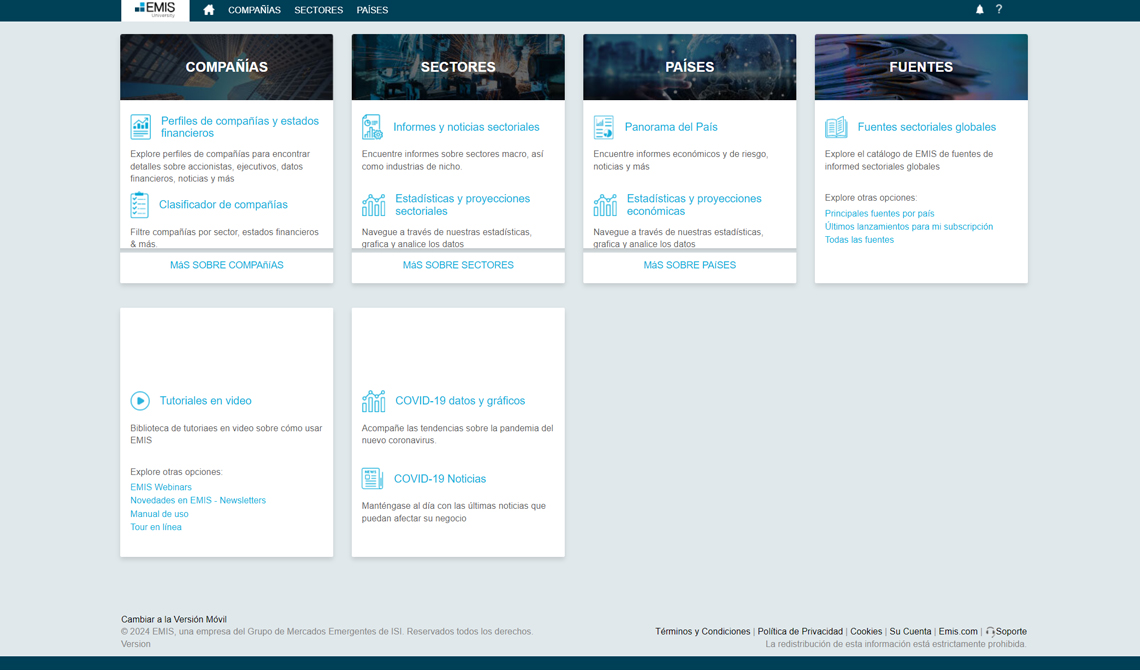Open Informes y noticias sectoriales
1140x670 pixels.
[x=466, y=127]
